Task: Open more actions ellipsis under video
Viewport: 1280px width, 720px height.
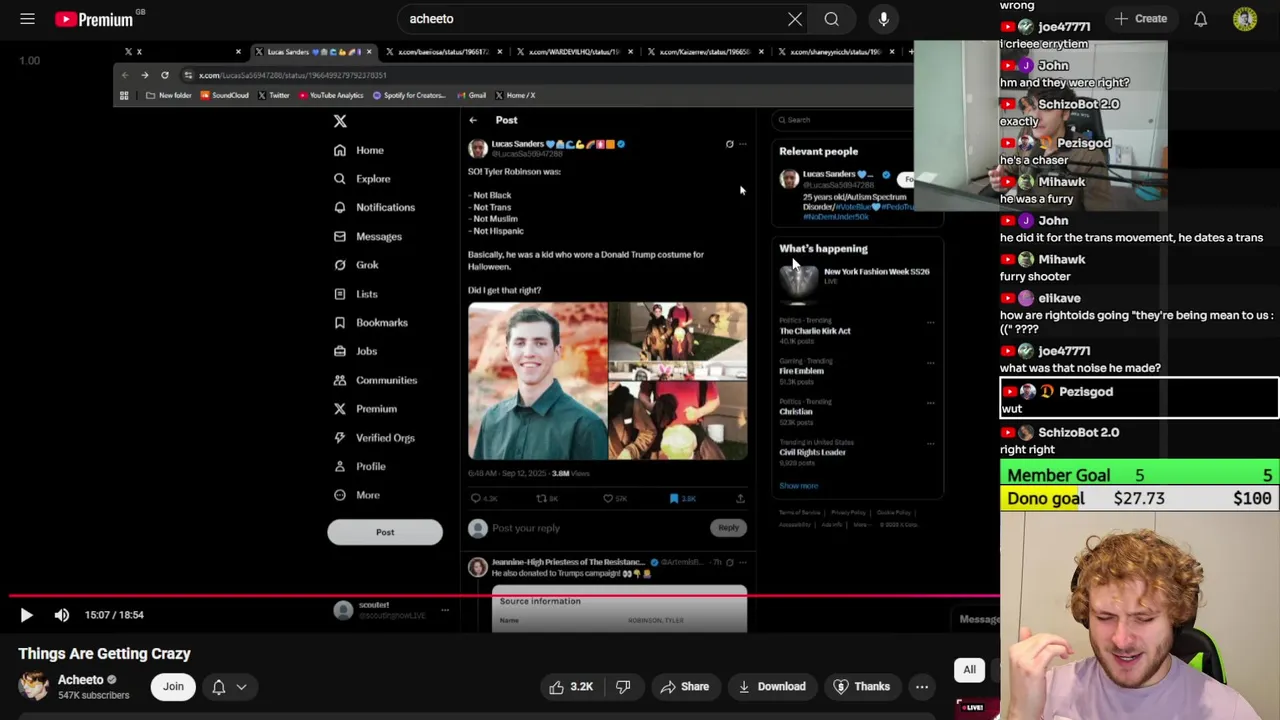Action: (x=922, y=687)
